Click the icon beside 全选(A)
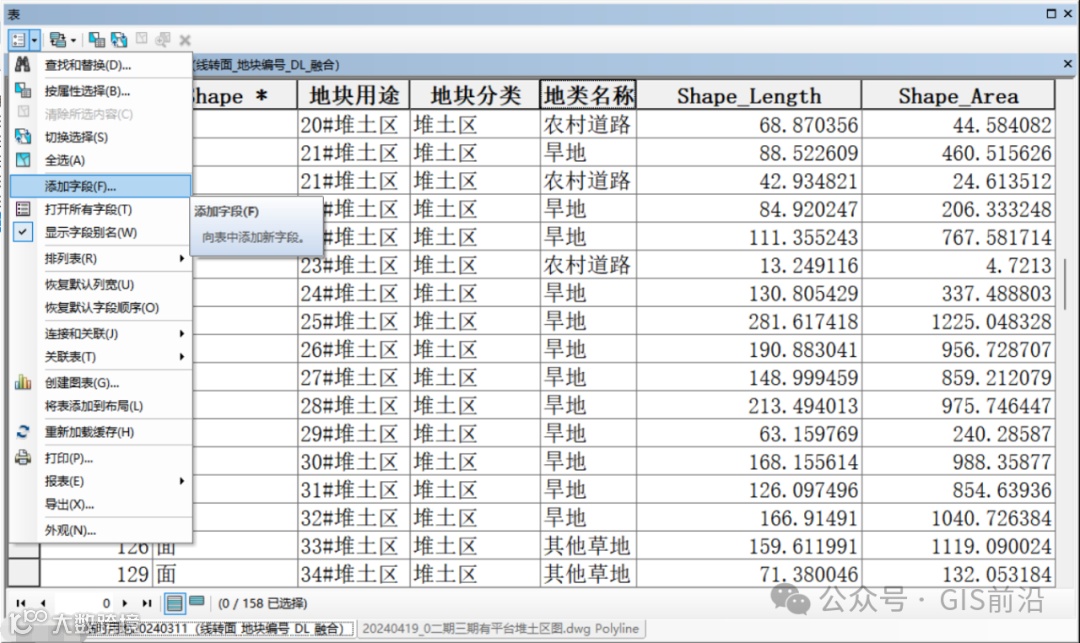Screen dimensions: 1080x643 coord(23,160)
